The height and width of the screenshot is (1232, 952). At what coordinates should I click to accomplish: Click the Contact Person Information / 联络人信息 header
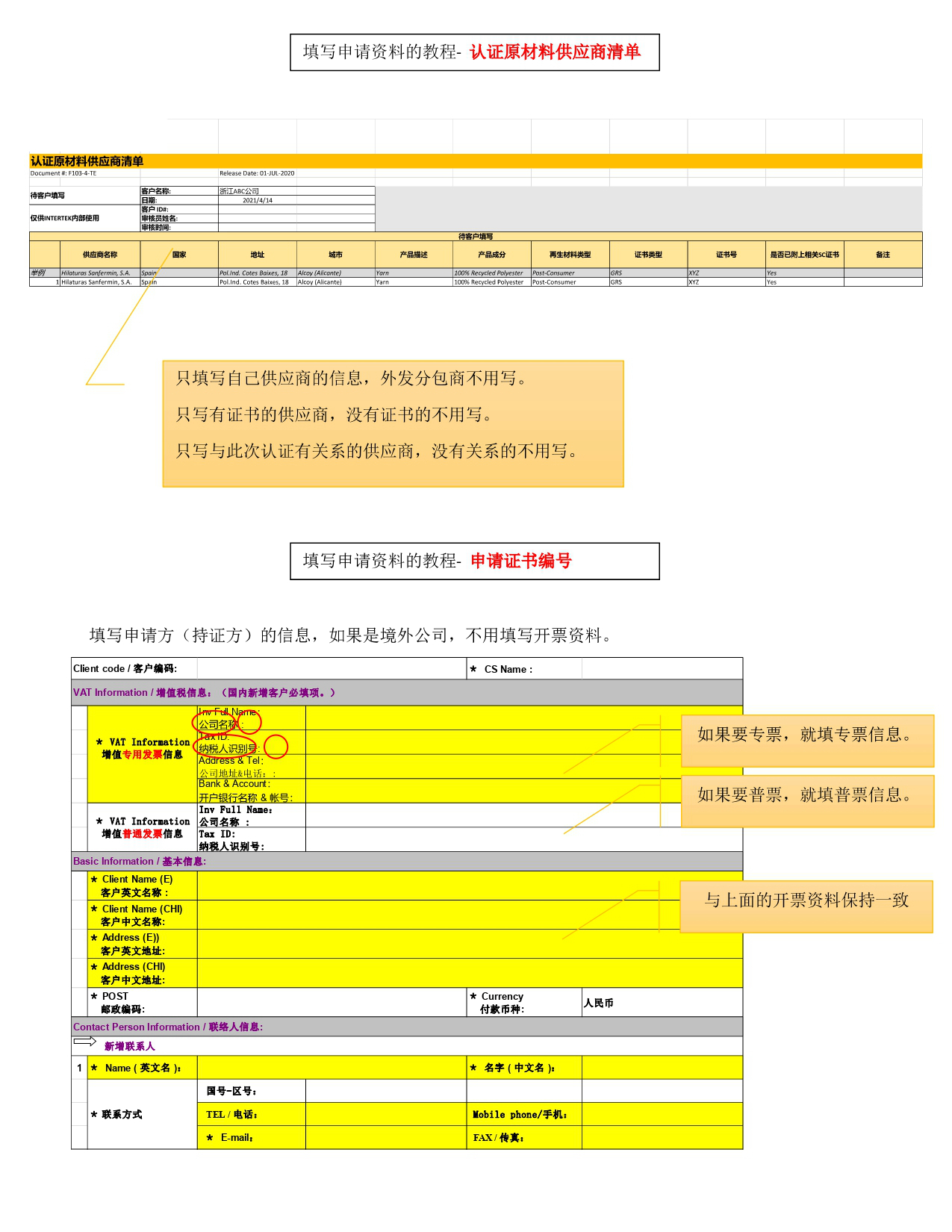tap(407, 1027)
